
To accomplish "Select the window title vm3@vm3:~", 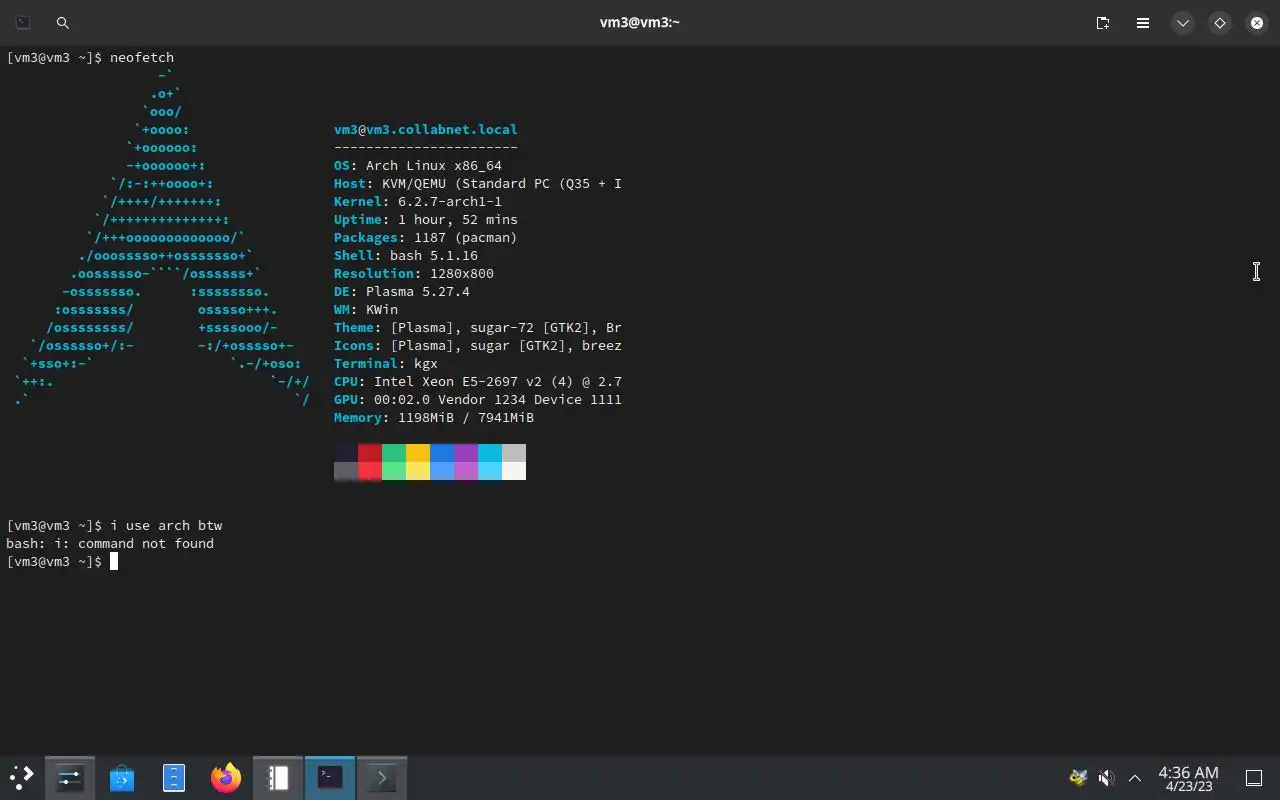I will click(x=640, y=22).
